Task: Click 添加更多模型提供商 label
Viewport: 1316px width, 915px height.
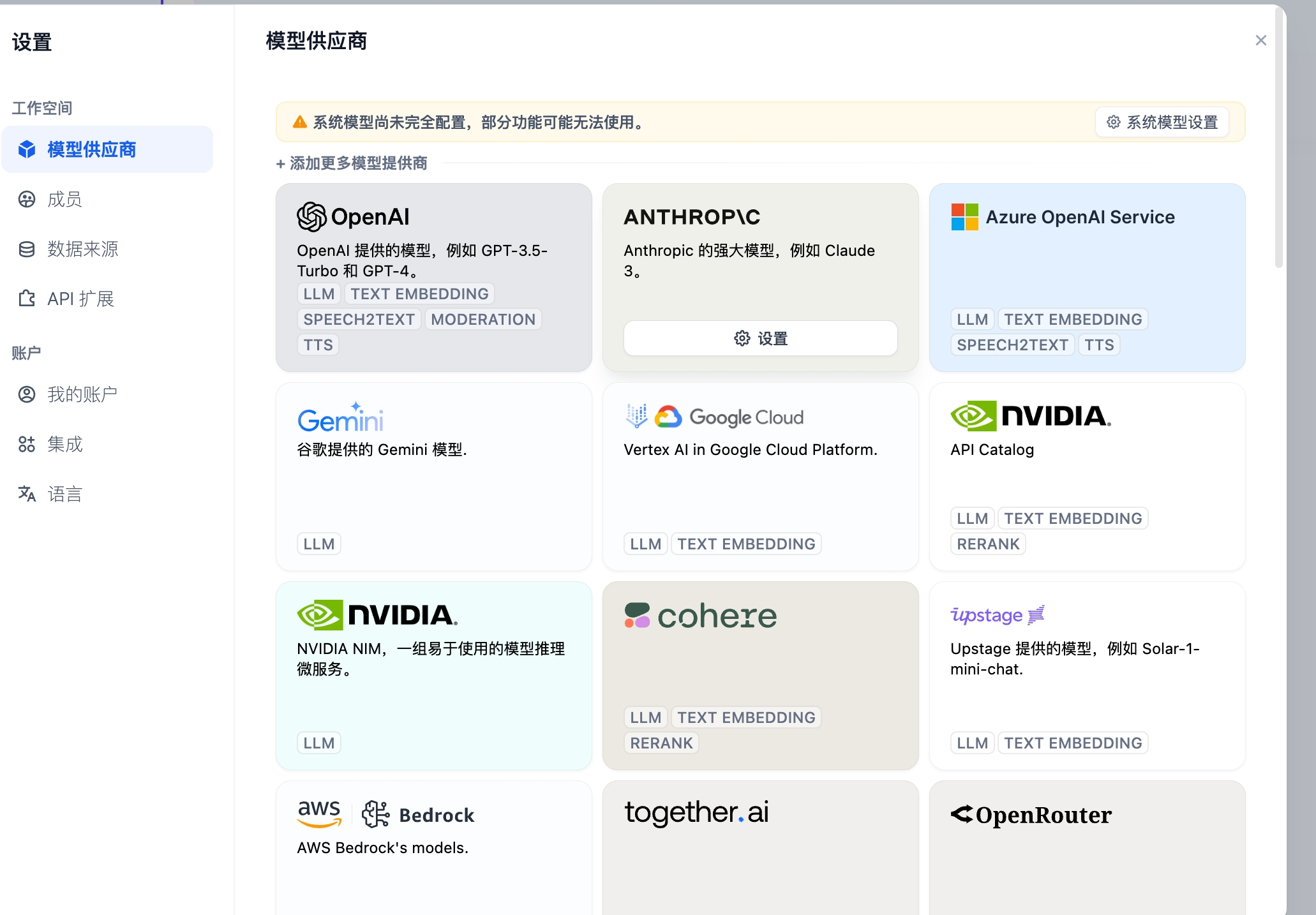Action: tap(352, 163)
